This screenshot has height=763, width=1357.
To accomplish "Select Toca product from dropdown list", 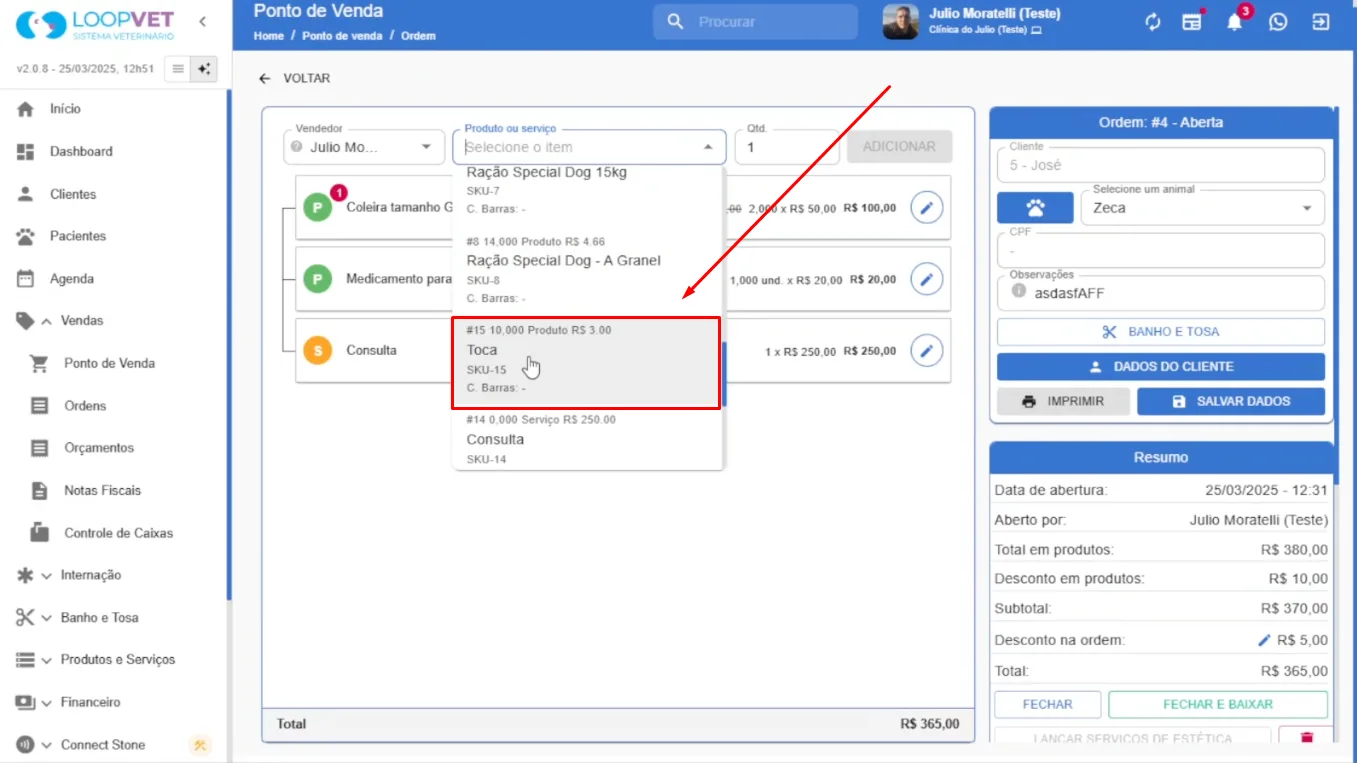I will coord(586,363).
